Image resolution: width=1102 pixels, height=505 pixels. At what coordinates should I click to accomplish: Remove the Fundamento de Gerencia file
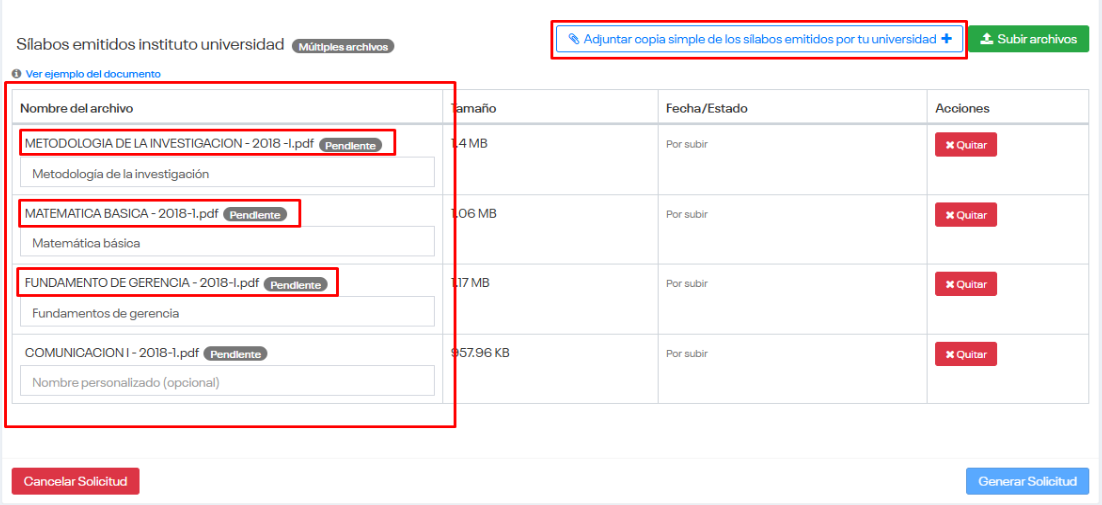point(965,284)
